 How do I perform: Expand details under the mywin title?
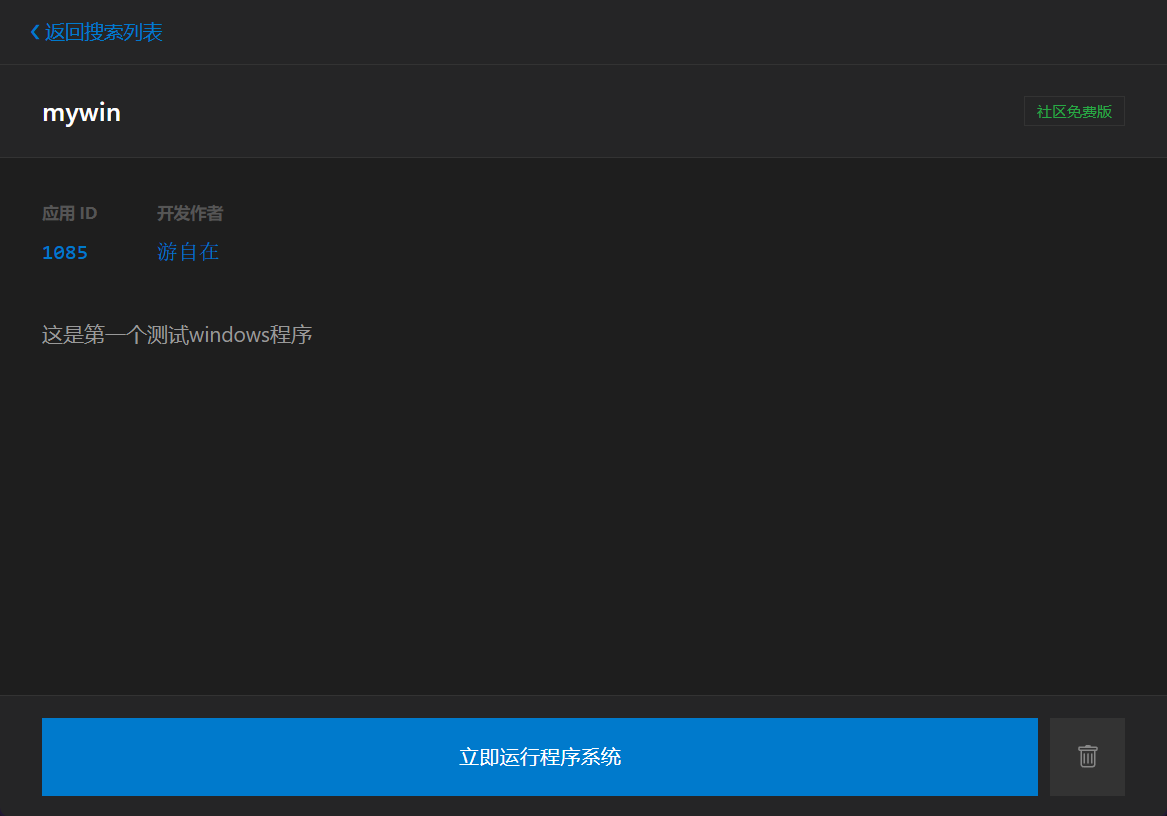pyautogui.click(x=81, y=112)
